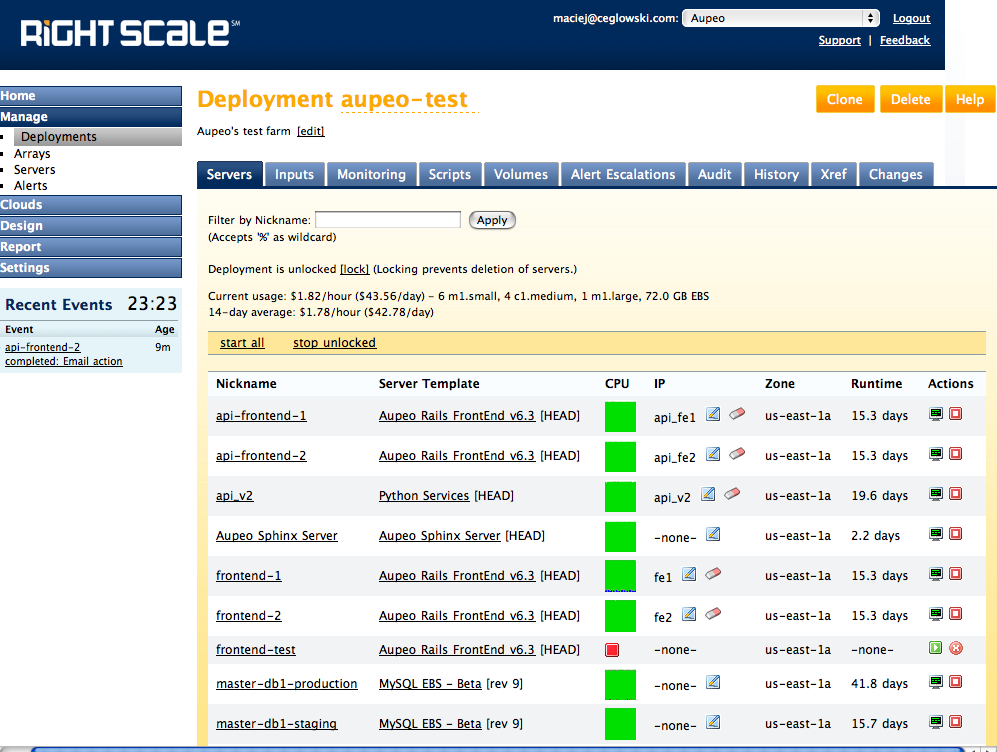
Task: Stop the api_v2 server
Action: point(955,494)
